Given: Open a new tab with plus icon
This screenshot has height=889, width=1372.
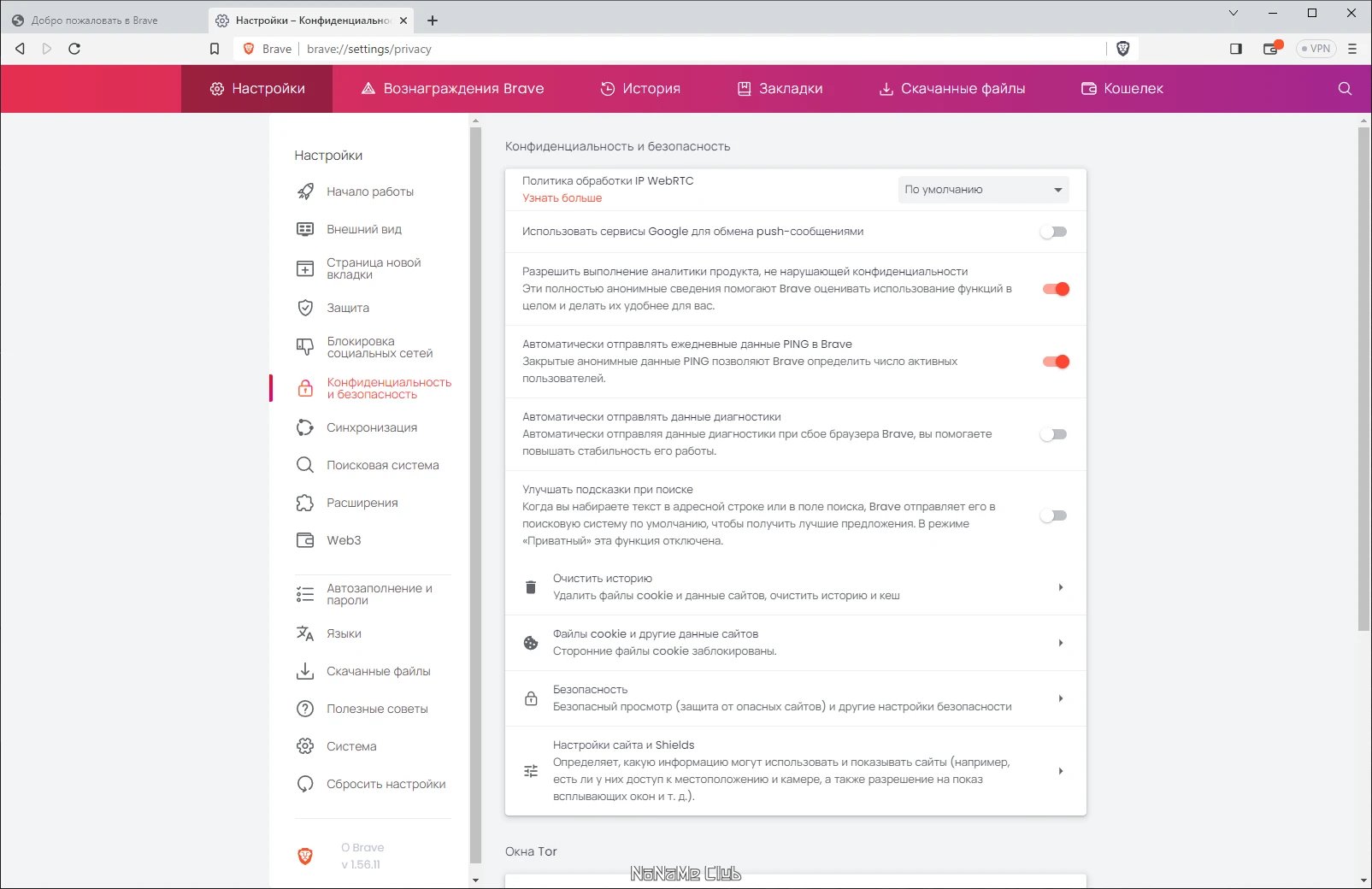Looking at the screenshot, I should point(433,21).
